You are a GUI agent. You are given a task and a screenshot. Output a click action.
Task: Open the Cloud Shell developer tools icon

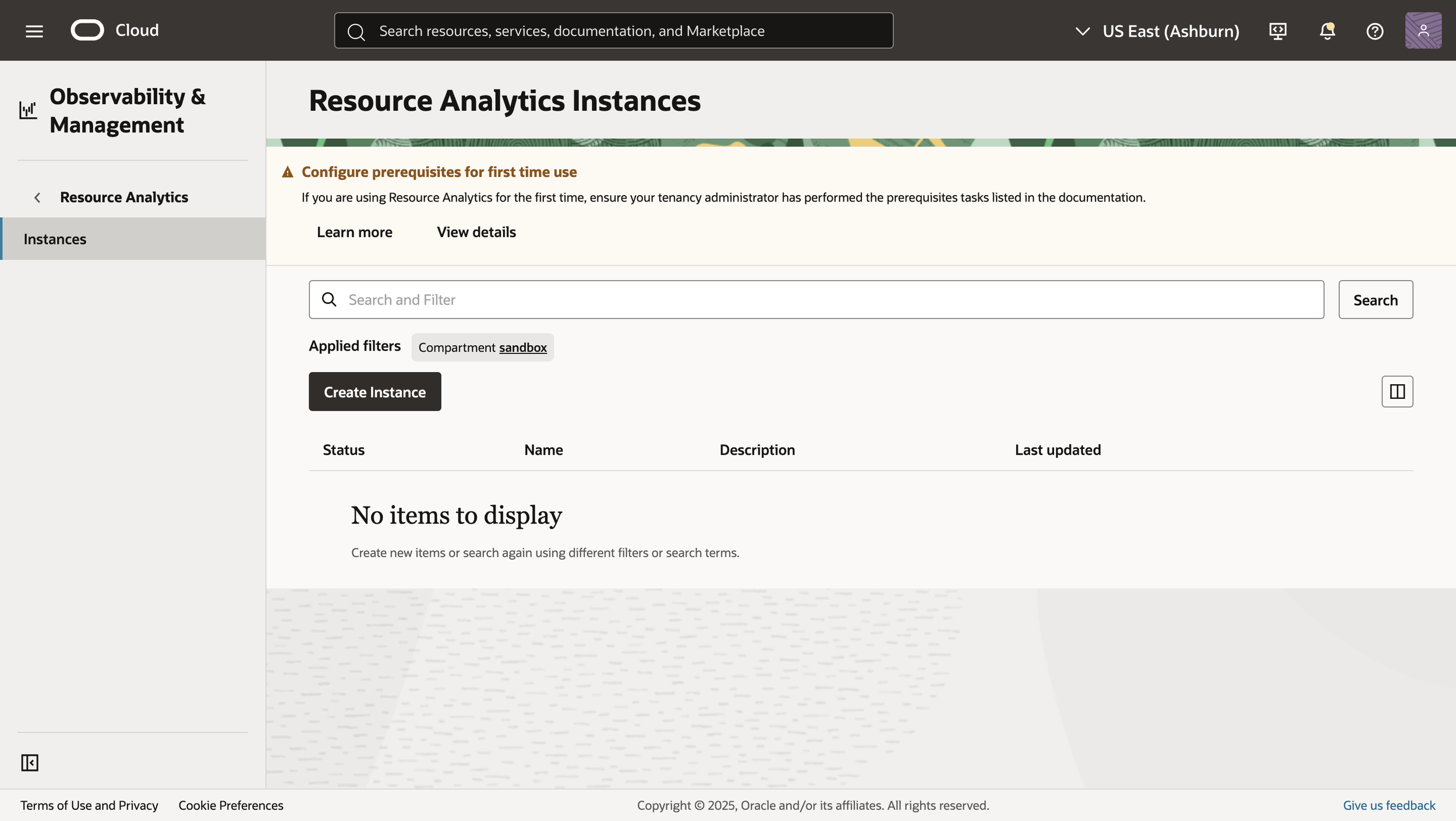(1278, 31)
